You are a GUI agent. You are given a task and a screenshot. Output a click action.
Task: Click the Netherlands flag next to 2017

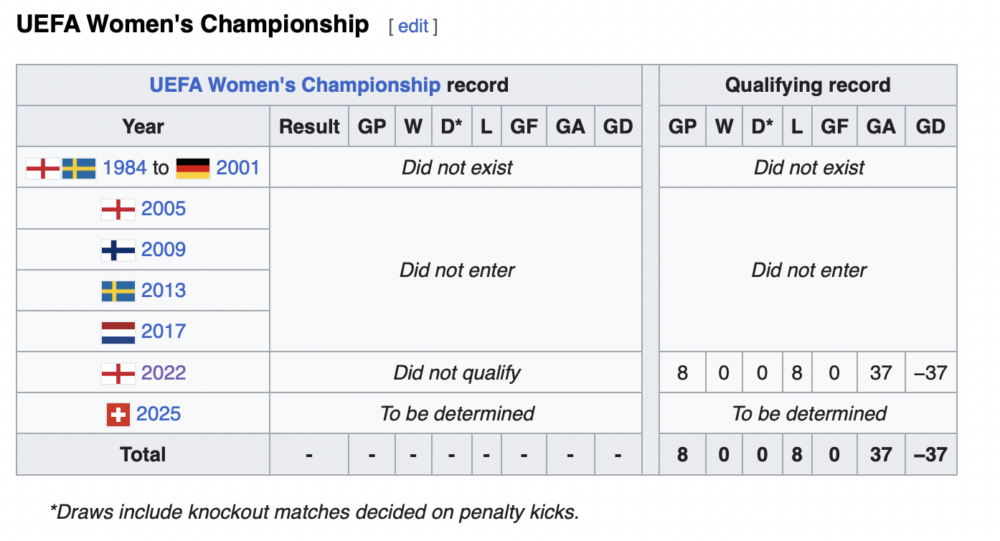pos(118,332)
